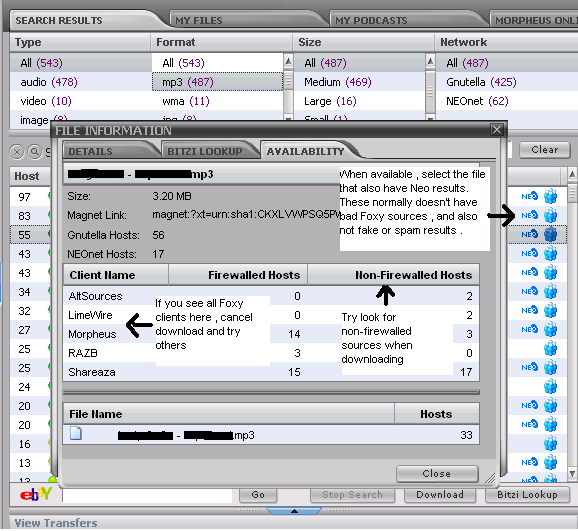Click the Bitzi Lookup button at bottom

pos(527,494)
